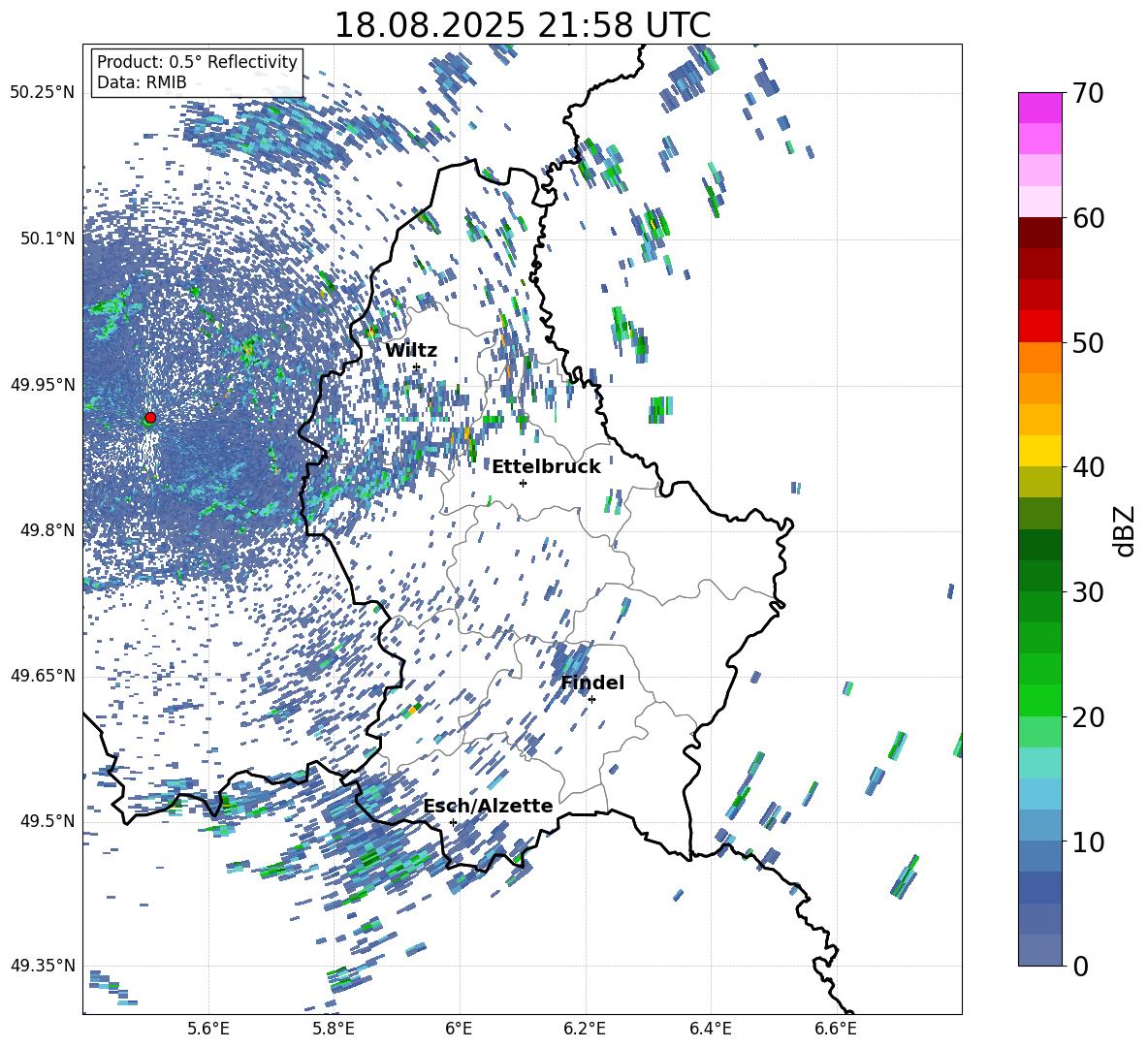Click 'Product: 0.5° Reflectivity' text
The image size is (1148, 1048).
197,61
